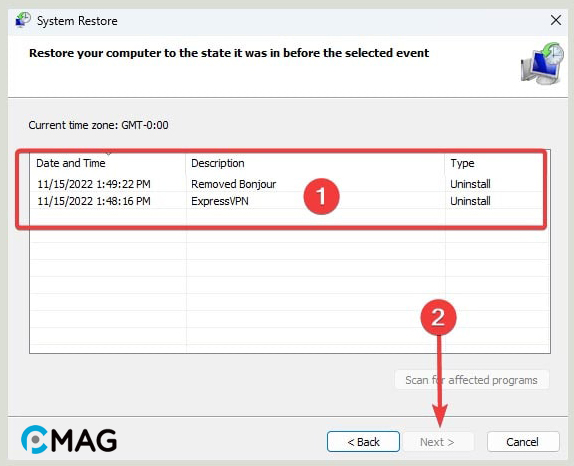Click the 11/15/2022 1:48:16 PM date cell
Image resolution: width=574 pixels, height=466 pixels.
pos(94,201)
